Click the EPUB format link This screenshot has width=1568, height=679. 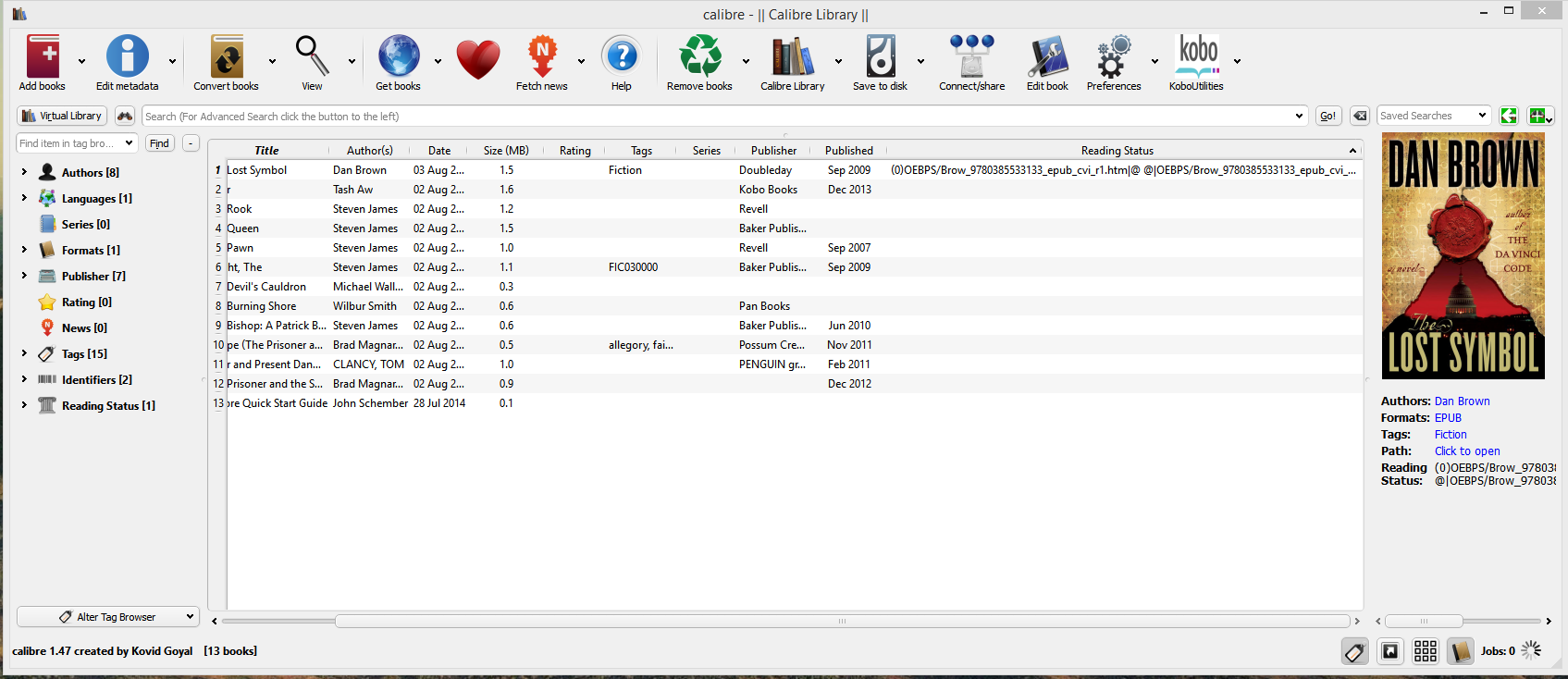tap(1448, 418)
